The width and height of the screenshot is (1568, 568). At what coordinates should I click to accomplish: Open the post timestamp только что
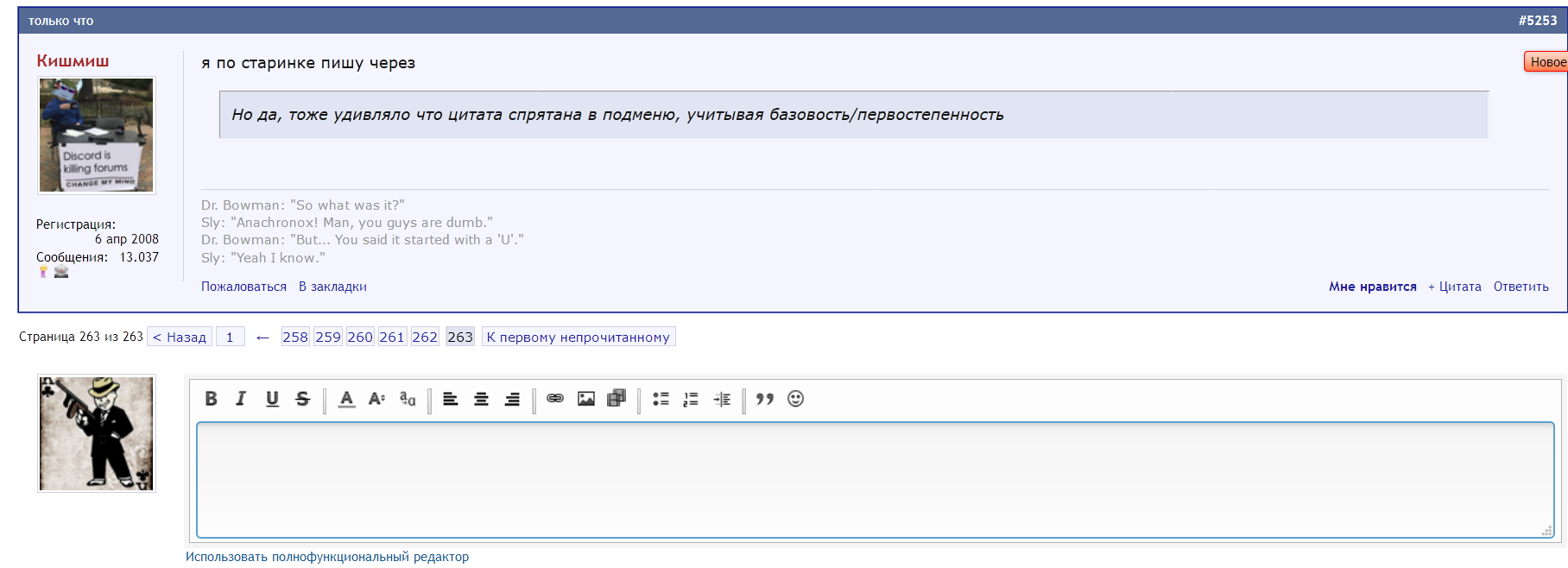(x=60, y=21)
